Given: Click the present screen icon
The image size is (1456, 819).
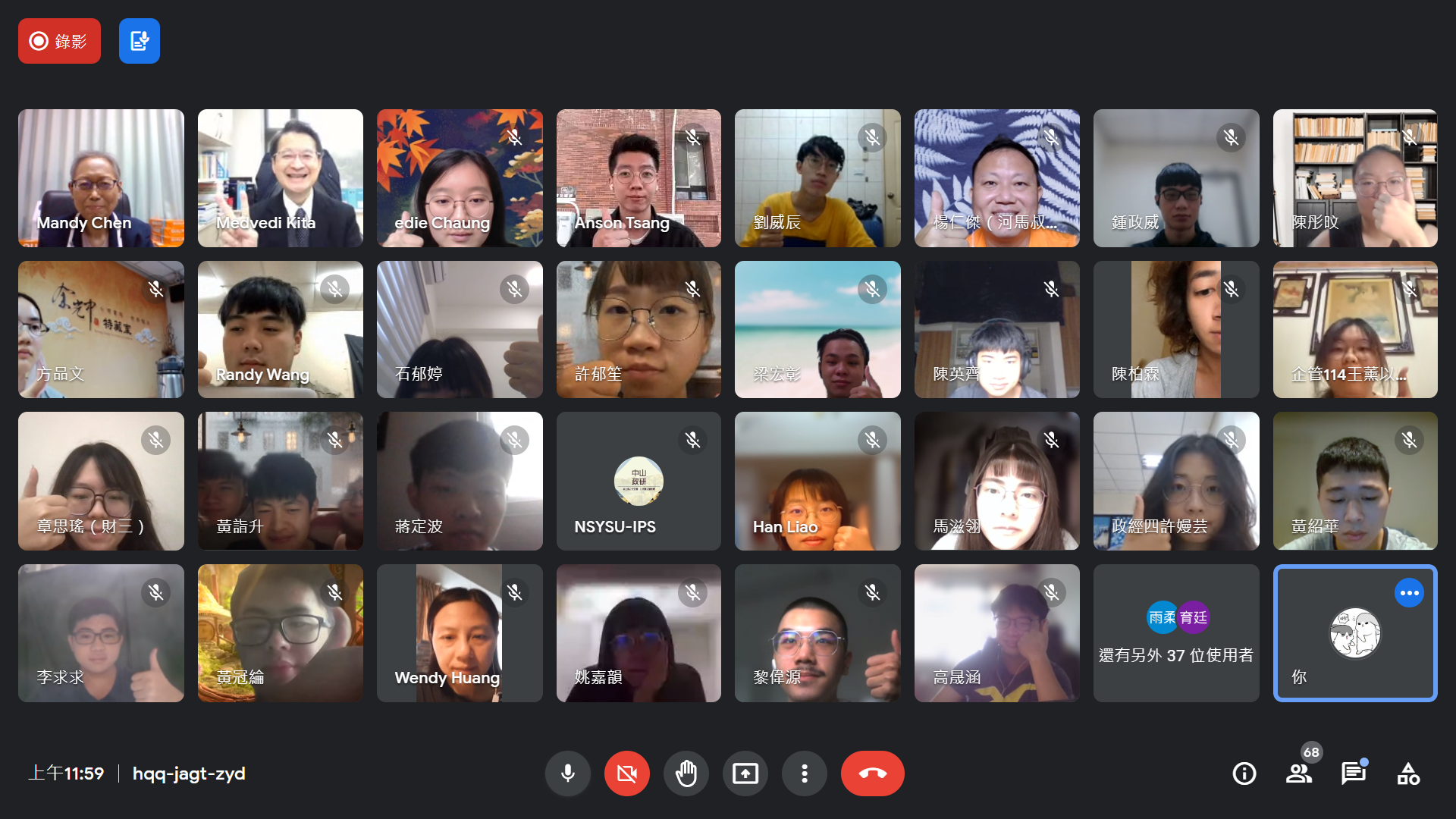Looking at the screenshot, I should click(x=745, y=773).
